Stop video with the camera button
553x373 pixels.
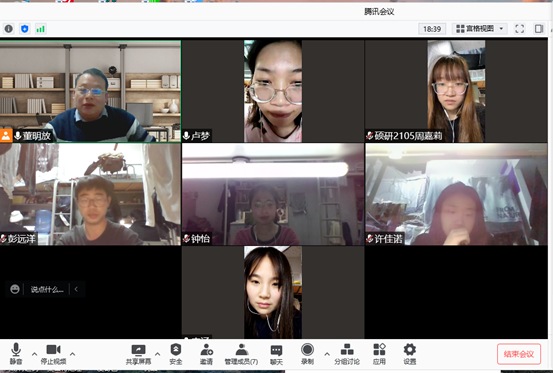tap(53, 354)
